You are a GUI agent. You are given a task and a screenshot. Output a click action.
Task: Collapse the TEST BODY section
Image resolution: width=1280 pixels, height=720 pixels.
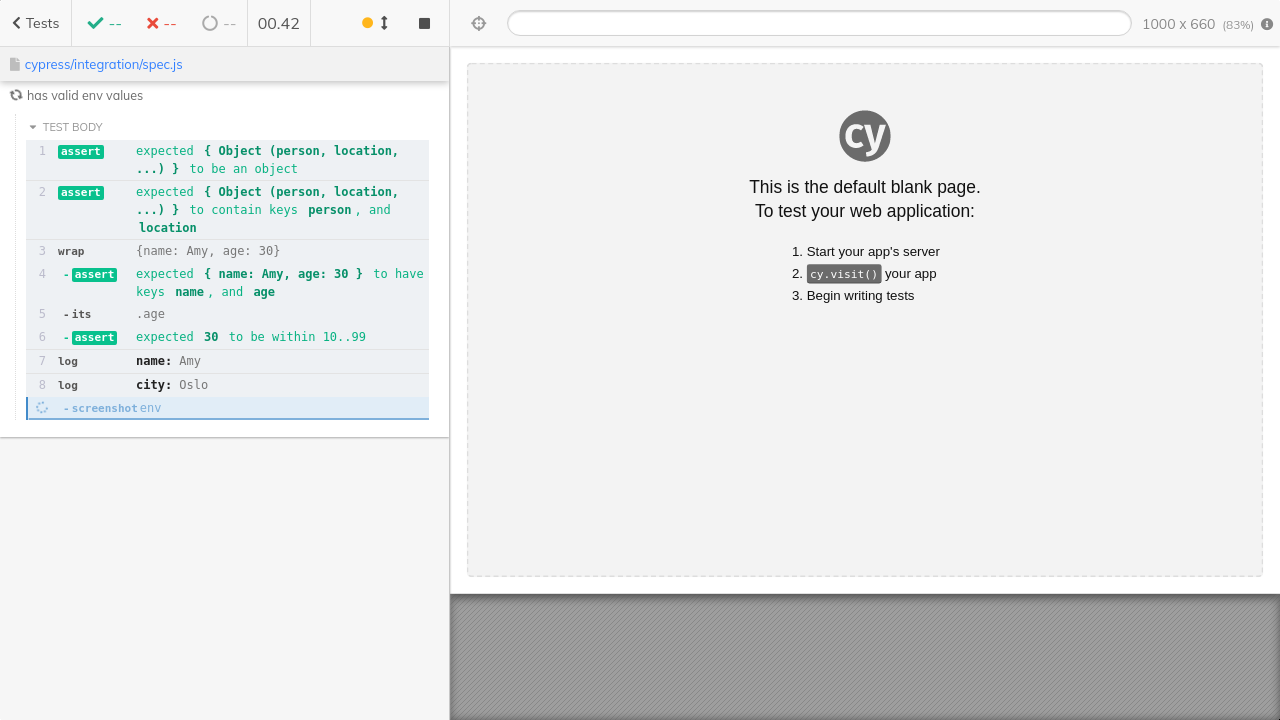(x=66, y=127)
